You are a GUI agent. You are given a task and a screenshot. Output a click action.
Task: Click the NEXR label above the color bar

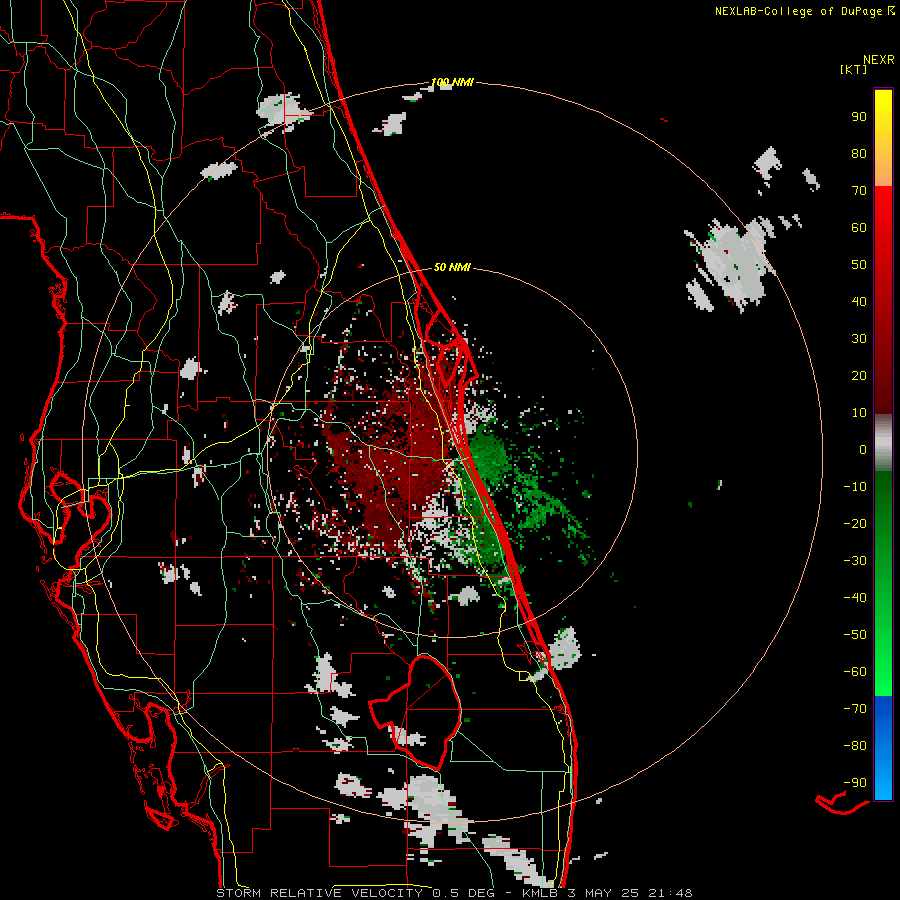pos(879,59)
